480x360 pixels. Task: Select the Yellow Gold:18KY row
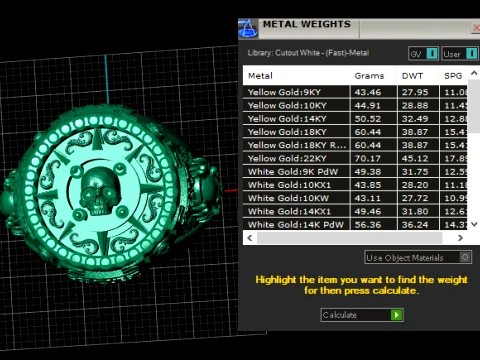click(355, 132)
